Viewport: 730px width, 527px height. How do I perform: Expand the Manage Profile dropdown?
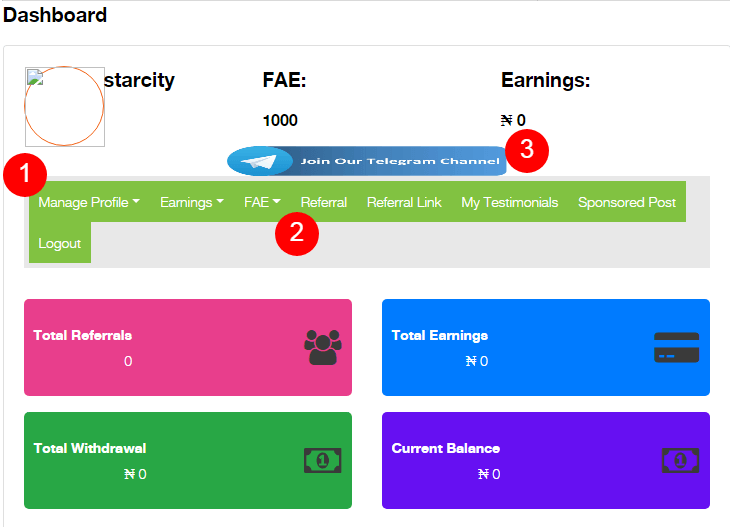(88, 202)
